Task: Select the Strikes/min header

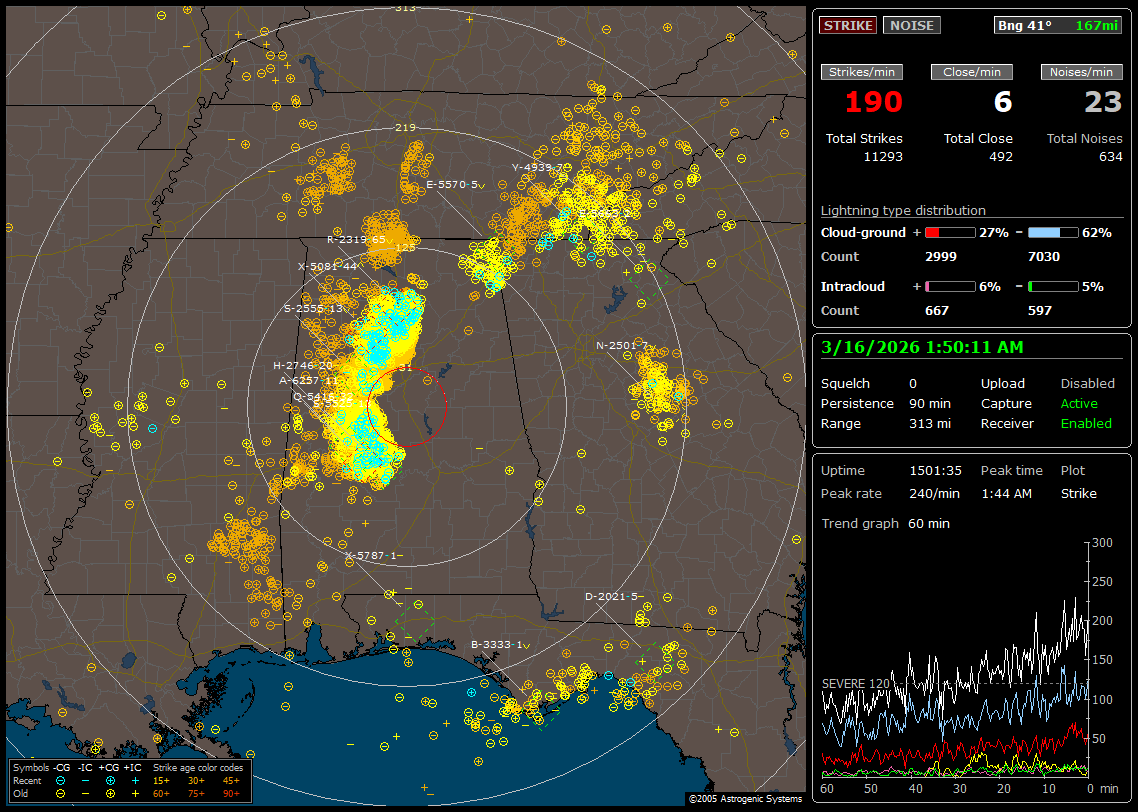Action: [x=861, y=72]
